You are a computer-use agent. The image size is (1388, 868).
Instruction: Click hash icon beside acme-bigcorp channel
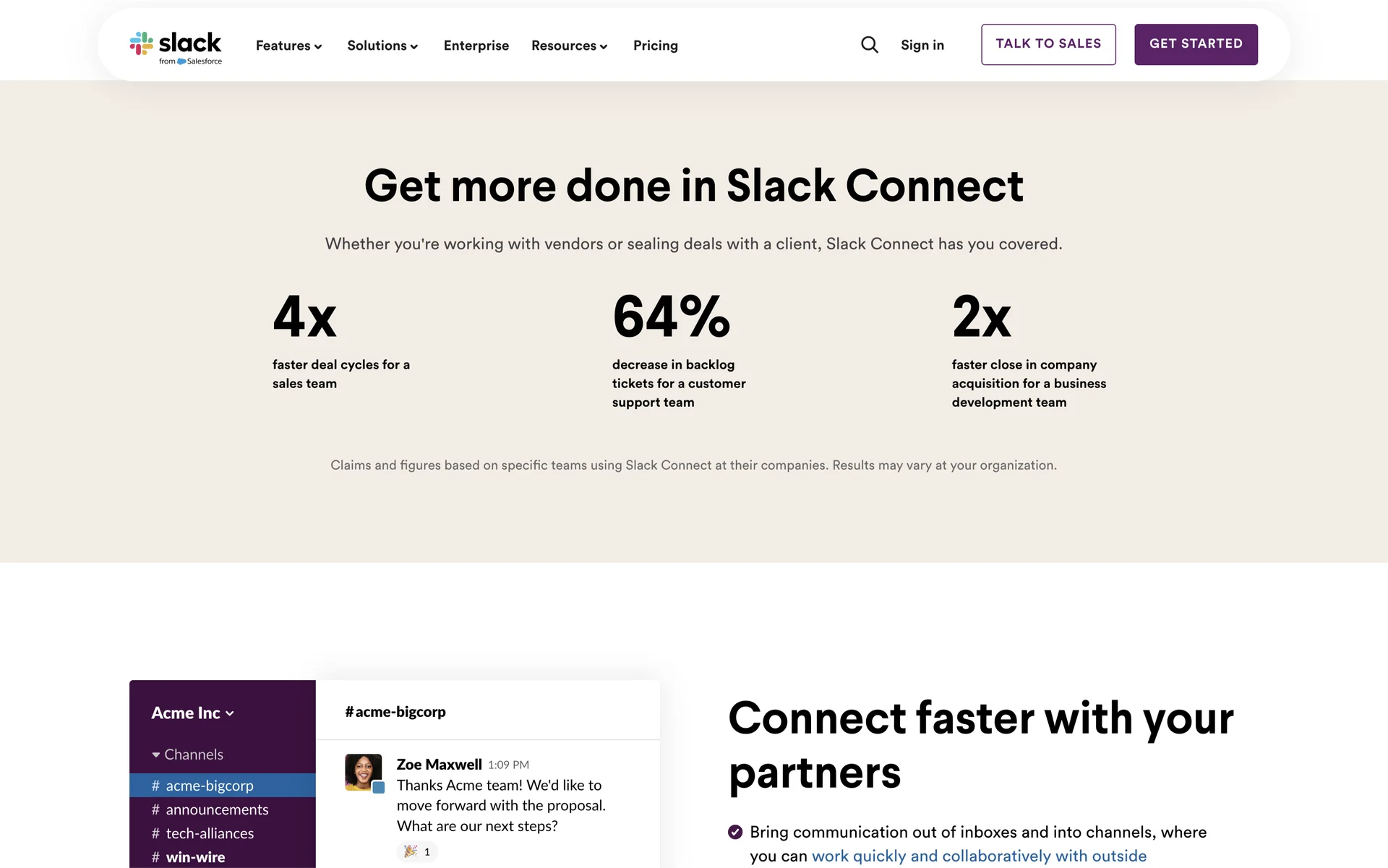[155, 786]
